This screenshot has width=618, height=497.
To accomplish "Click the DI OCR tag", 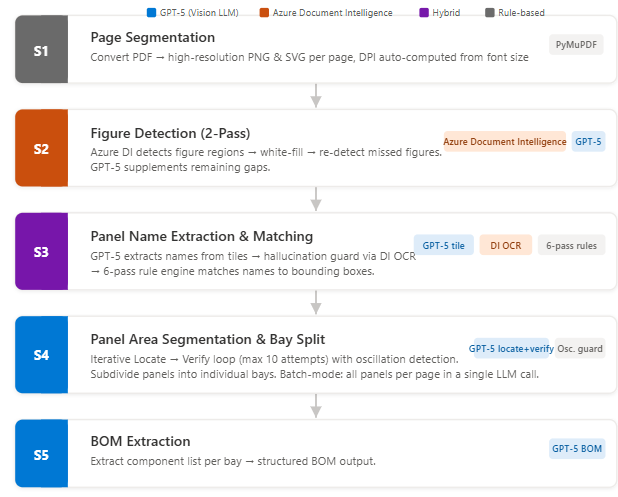I will (504, 245).
